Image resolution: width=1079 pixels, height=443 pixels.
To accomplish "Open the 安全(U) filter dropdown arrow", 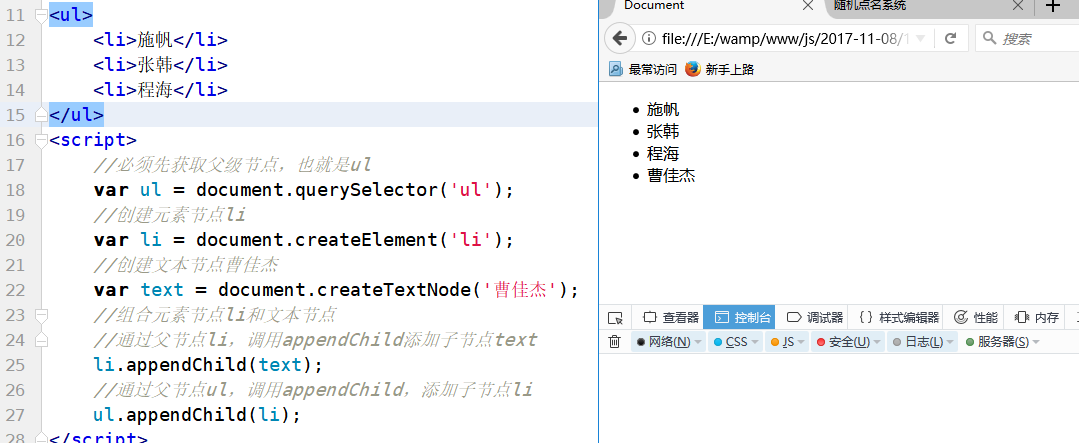I will coord(878,342).
